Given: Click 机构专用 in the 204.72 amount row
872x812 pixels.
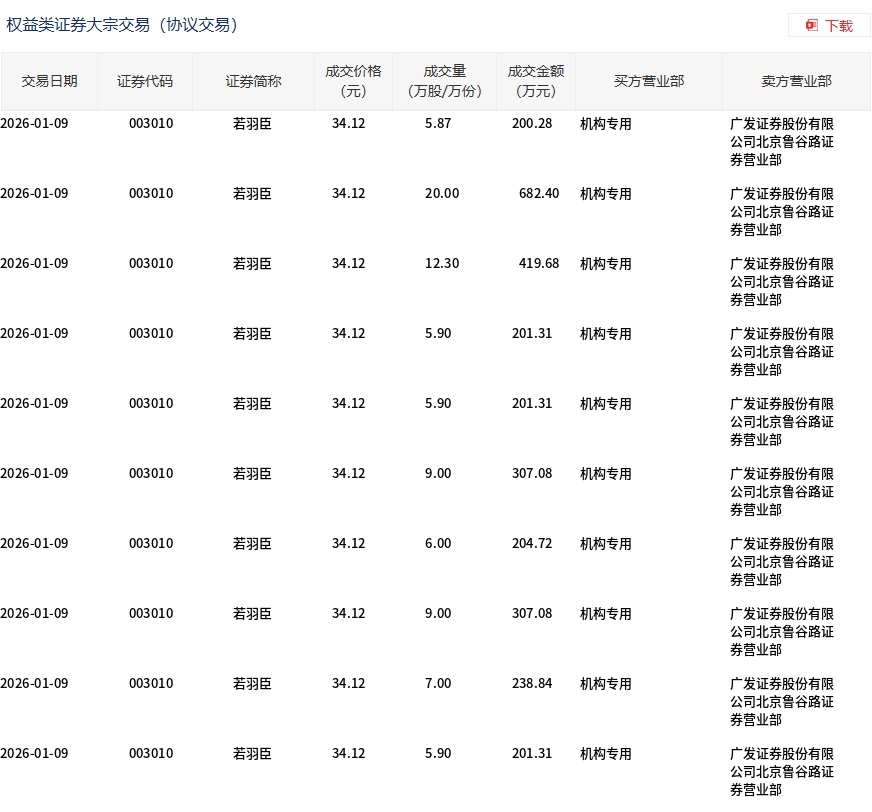Looking at the screenshot, I should [x=606, y=543].
